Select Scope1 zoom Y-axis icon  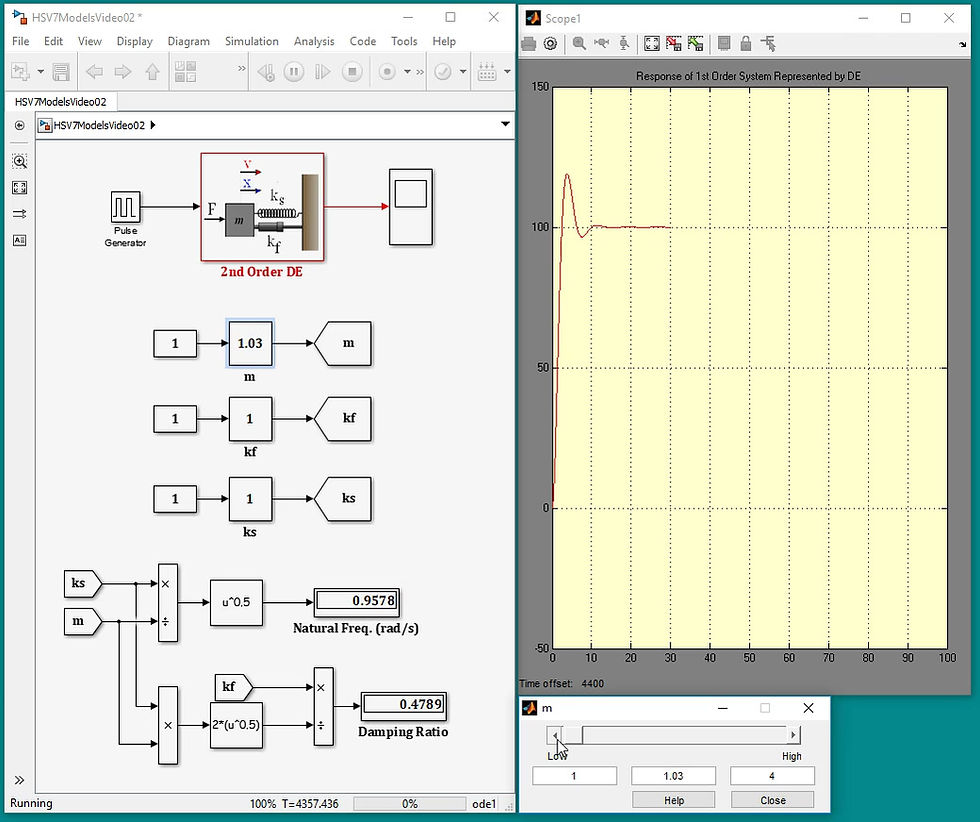624,44
